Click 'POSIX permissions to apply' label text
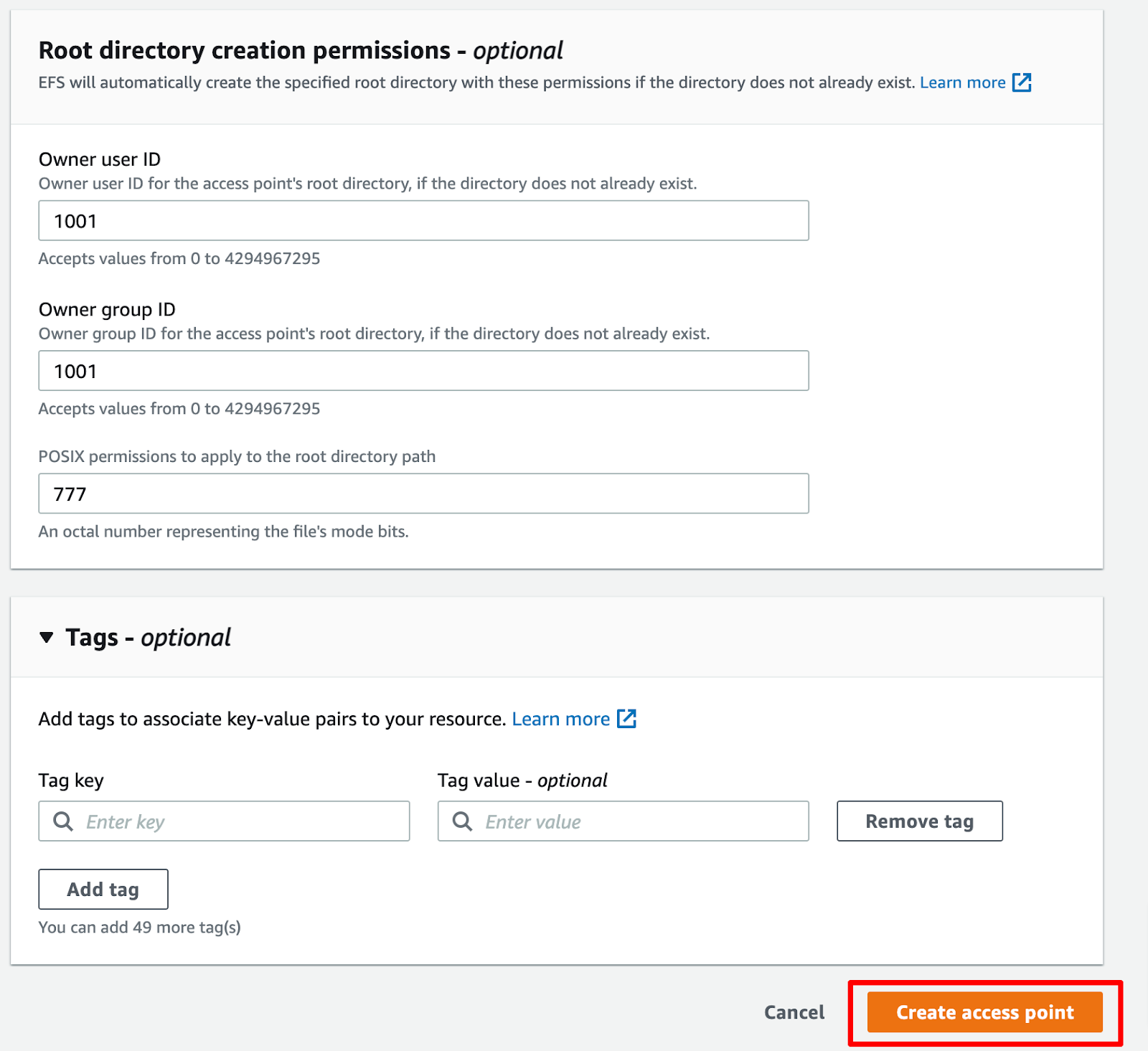Image resolution: width=1148 pixels, height=1051 pixels. tap(237, 456)
